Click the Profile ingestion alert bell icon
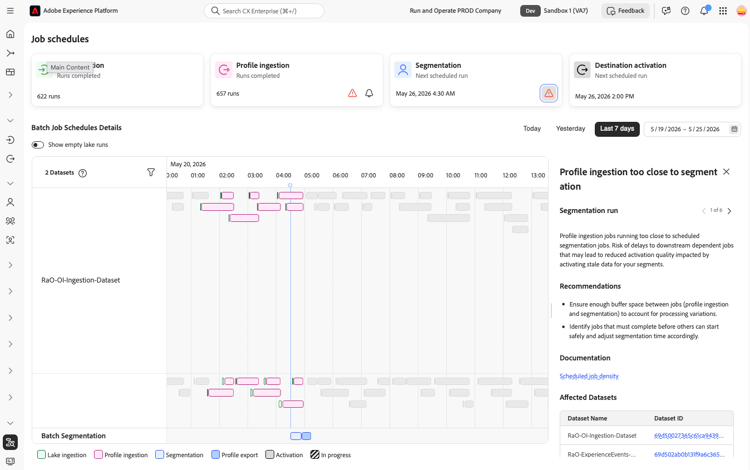Viewport: 750px width, 470px height. pos(369,93)
